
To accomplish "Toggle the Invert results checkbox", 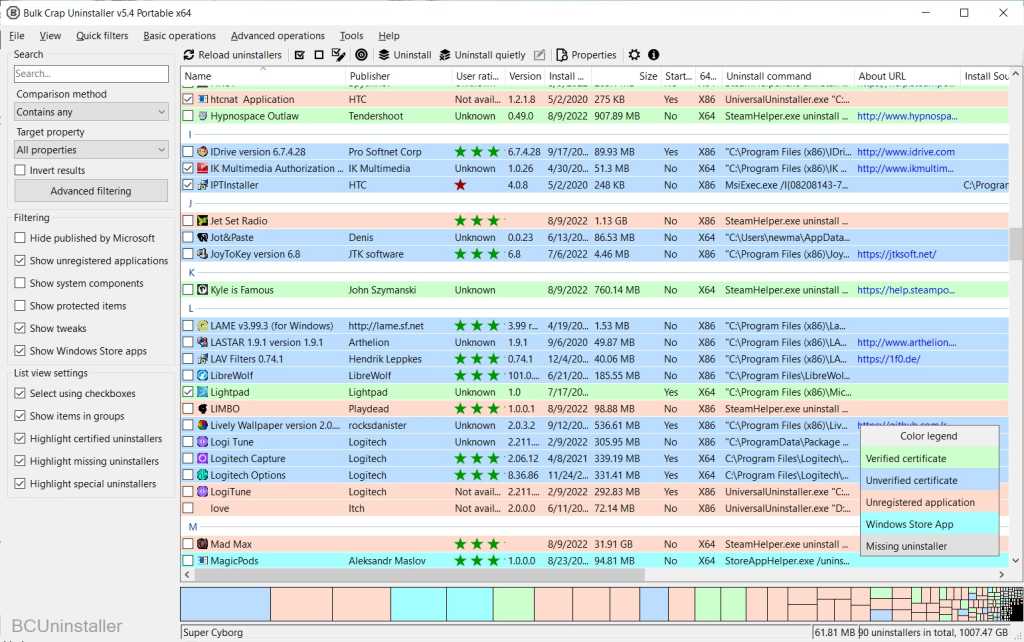I will point(20,170).
